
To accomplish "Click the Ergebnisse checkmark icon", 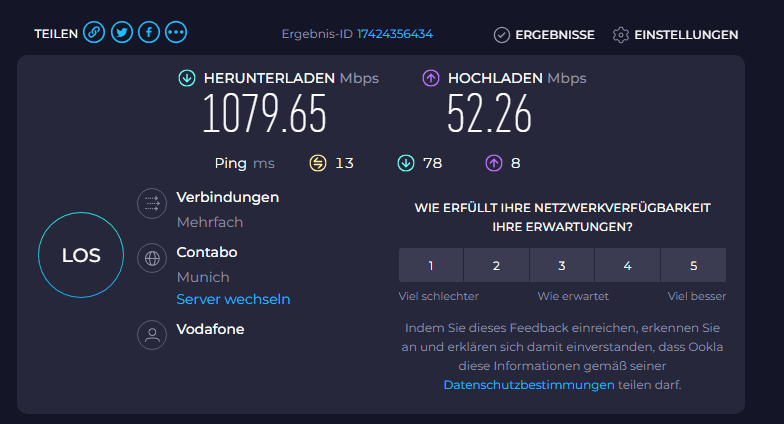I will pyautogui.click(x=502, y=35).
